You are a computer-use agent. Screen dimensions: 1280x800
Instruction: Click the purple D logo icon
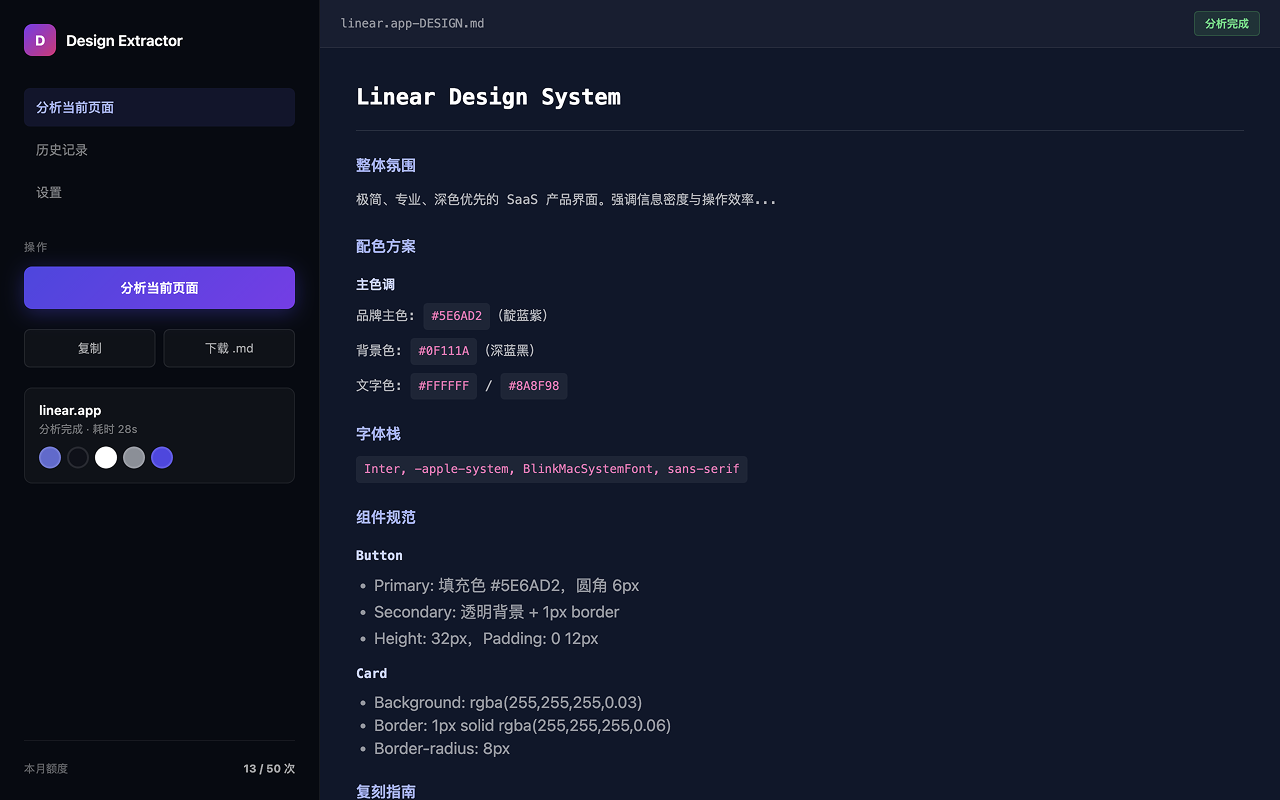[x=40, y=40]
